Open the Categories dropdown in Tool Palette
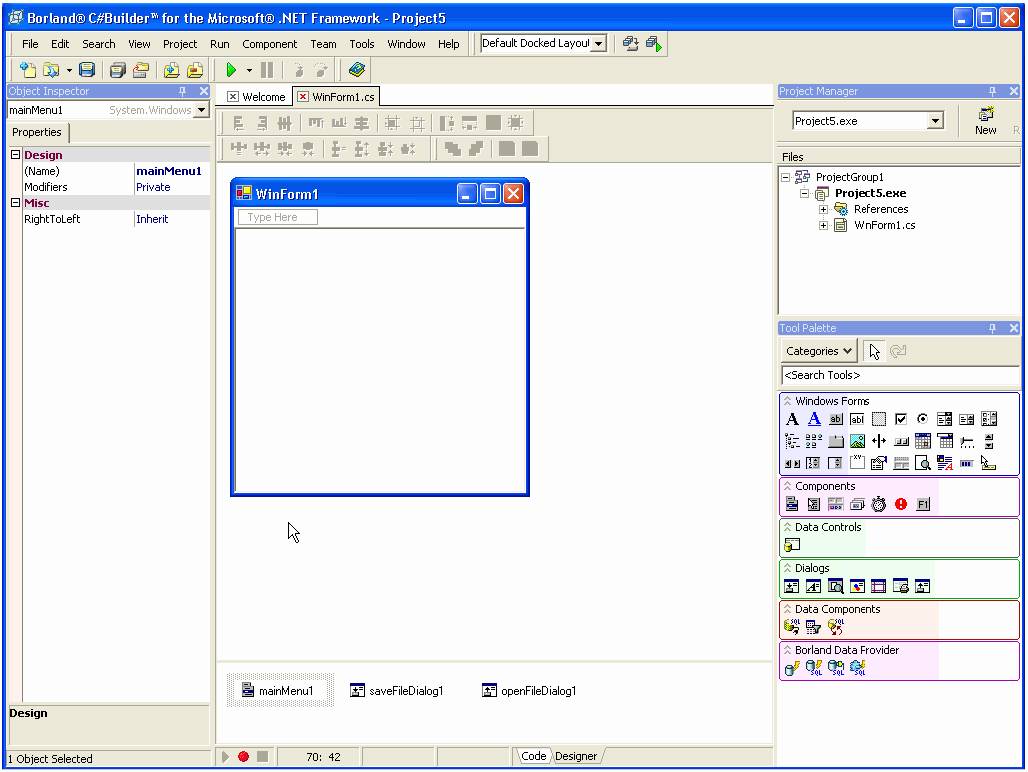Viewport: 1028px width, 772px height. [x=819, y=351]
